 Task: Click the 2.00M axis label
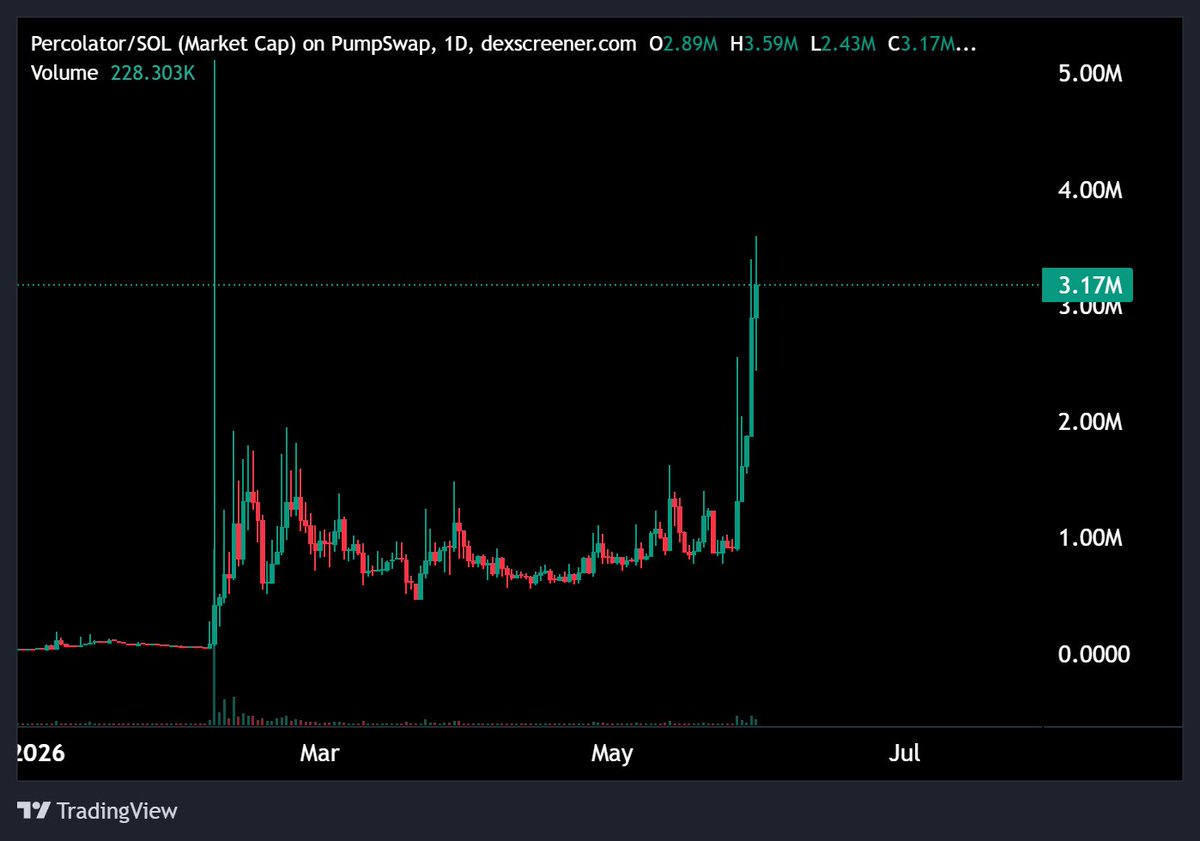(1091, 422)
